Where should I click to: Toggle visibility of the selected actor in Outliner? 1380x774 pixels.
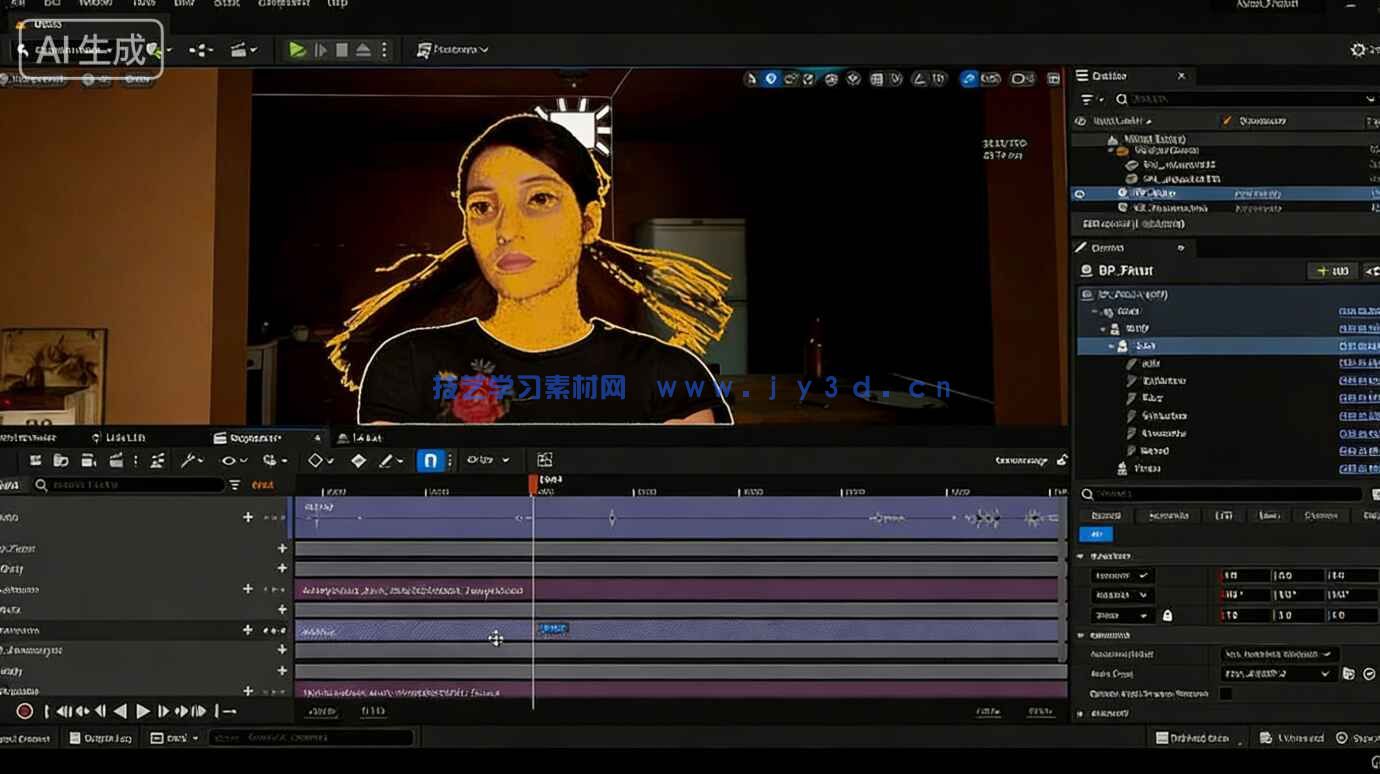pos(1079,193)
